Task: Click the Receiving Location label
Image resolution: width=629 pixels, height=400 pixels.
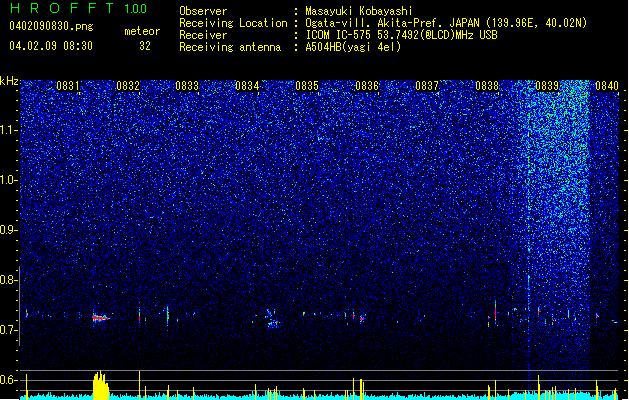Action: click(233, 23)
